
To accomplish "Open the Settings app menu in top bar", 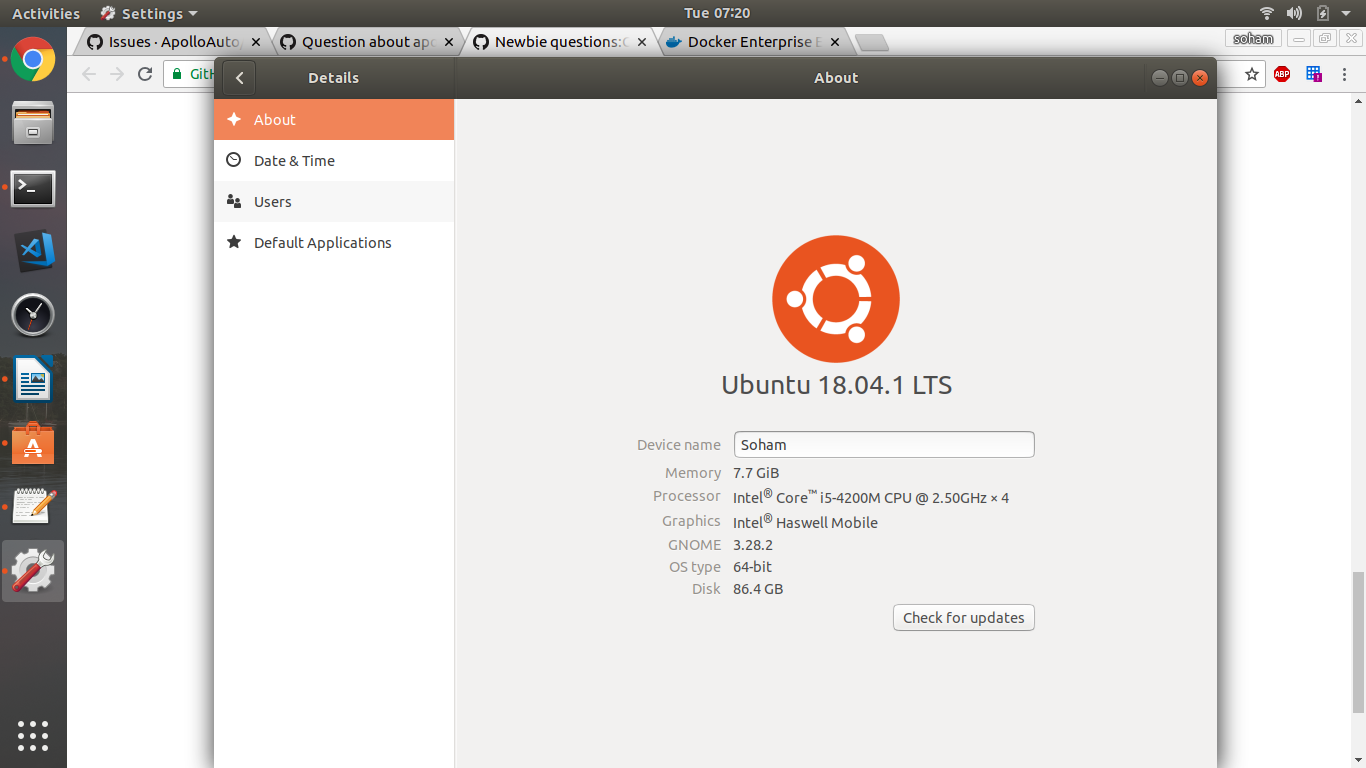I will pyautogui.click(x=149, y=13).
